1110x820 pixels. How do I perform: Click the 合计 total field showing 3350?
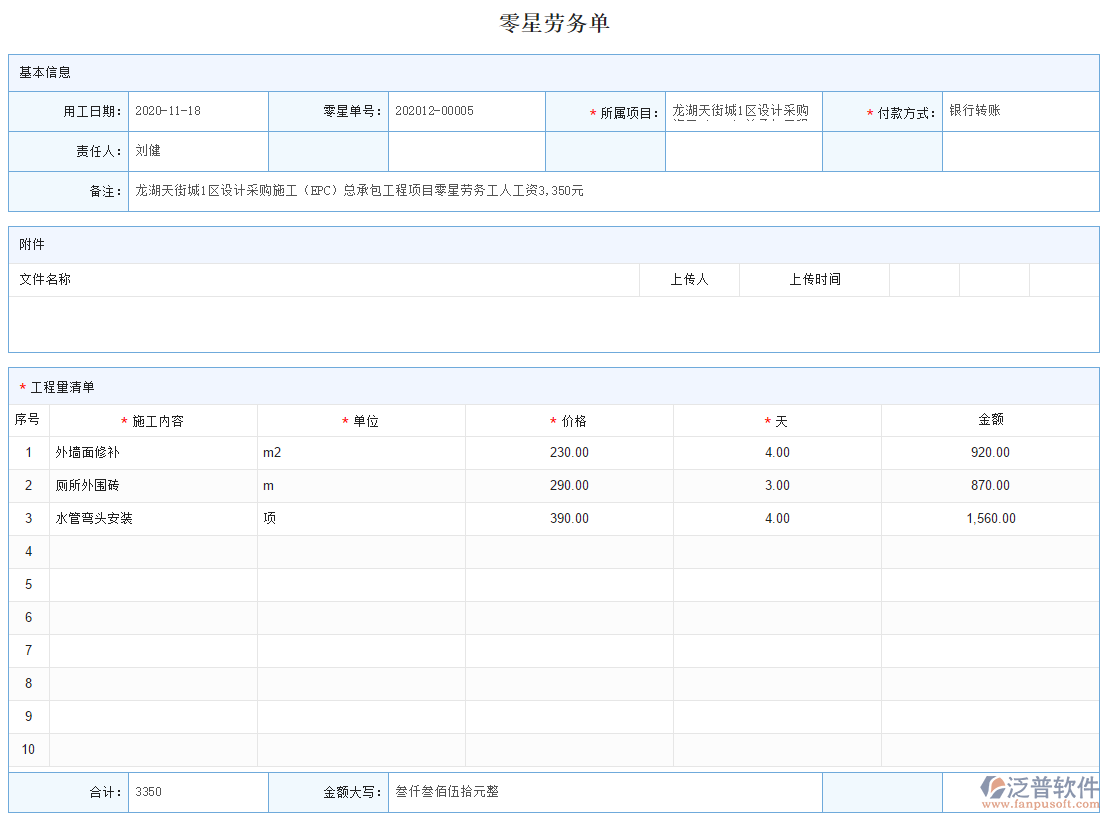point(198,792)
